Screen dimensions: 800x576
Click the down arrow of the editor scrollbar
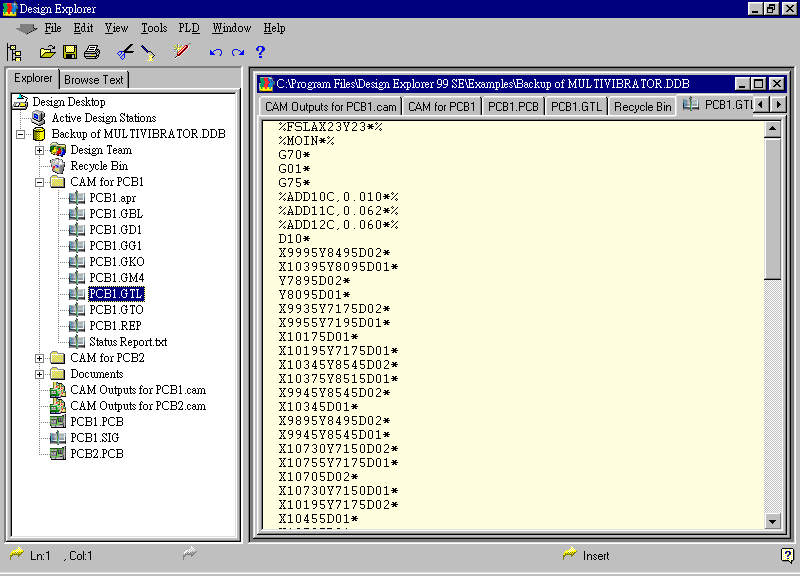pos(774,521)
